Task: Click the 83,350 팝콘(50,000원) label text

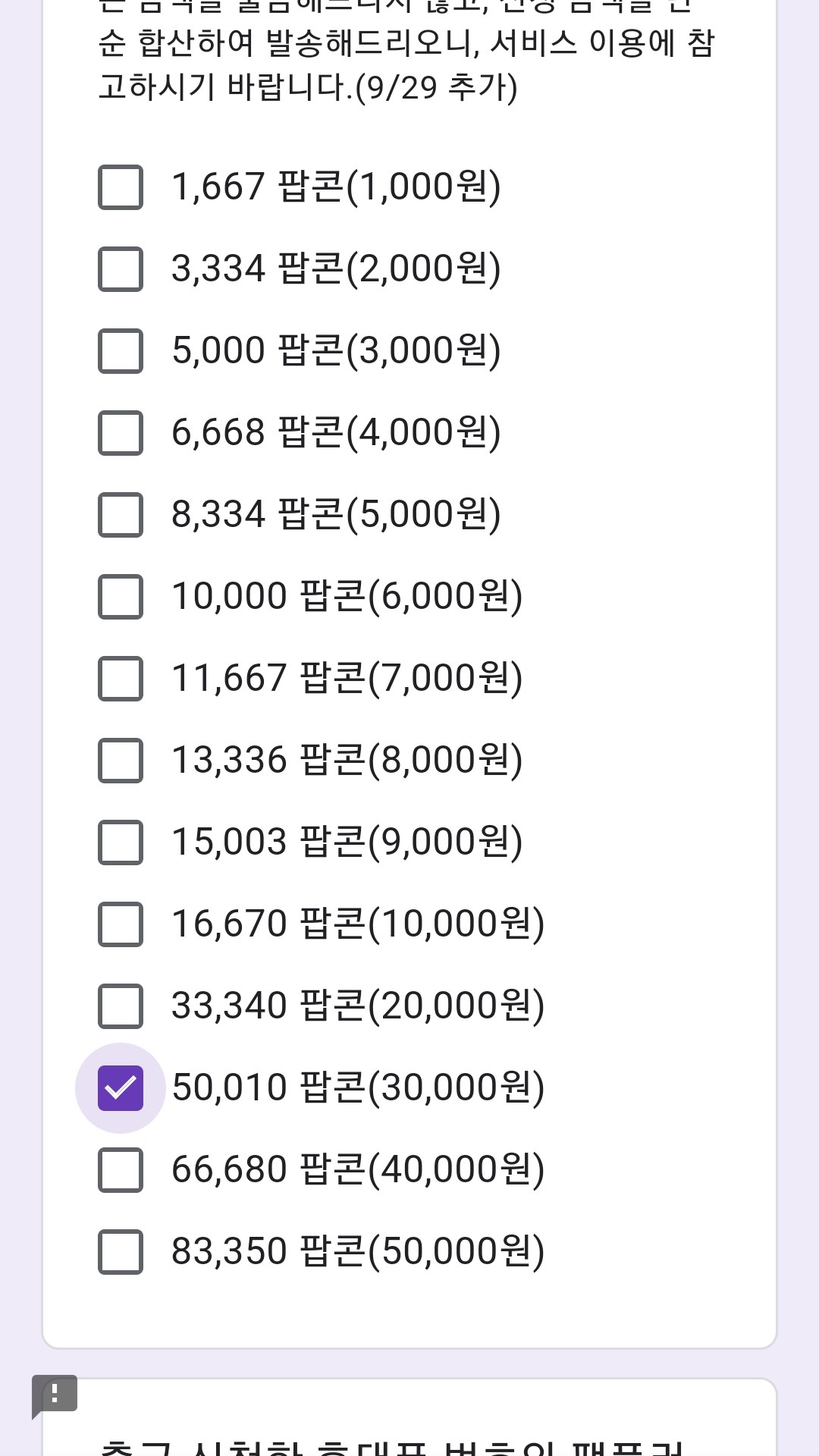Action: (358, 1251)
